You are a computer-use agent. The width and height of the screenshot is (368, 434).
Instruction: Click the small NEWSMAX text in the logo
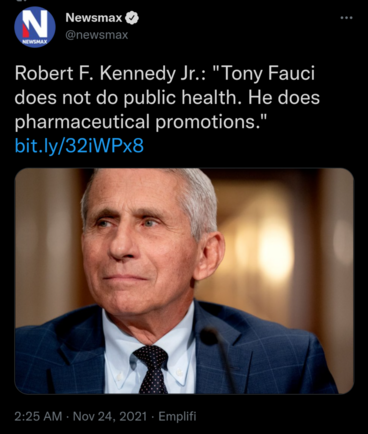(35, 42)
